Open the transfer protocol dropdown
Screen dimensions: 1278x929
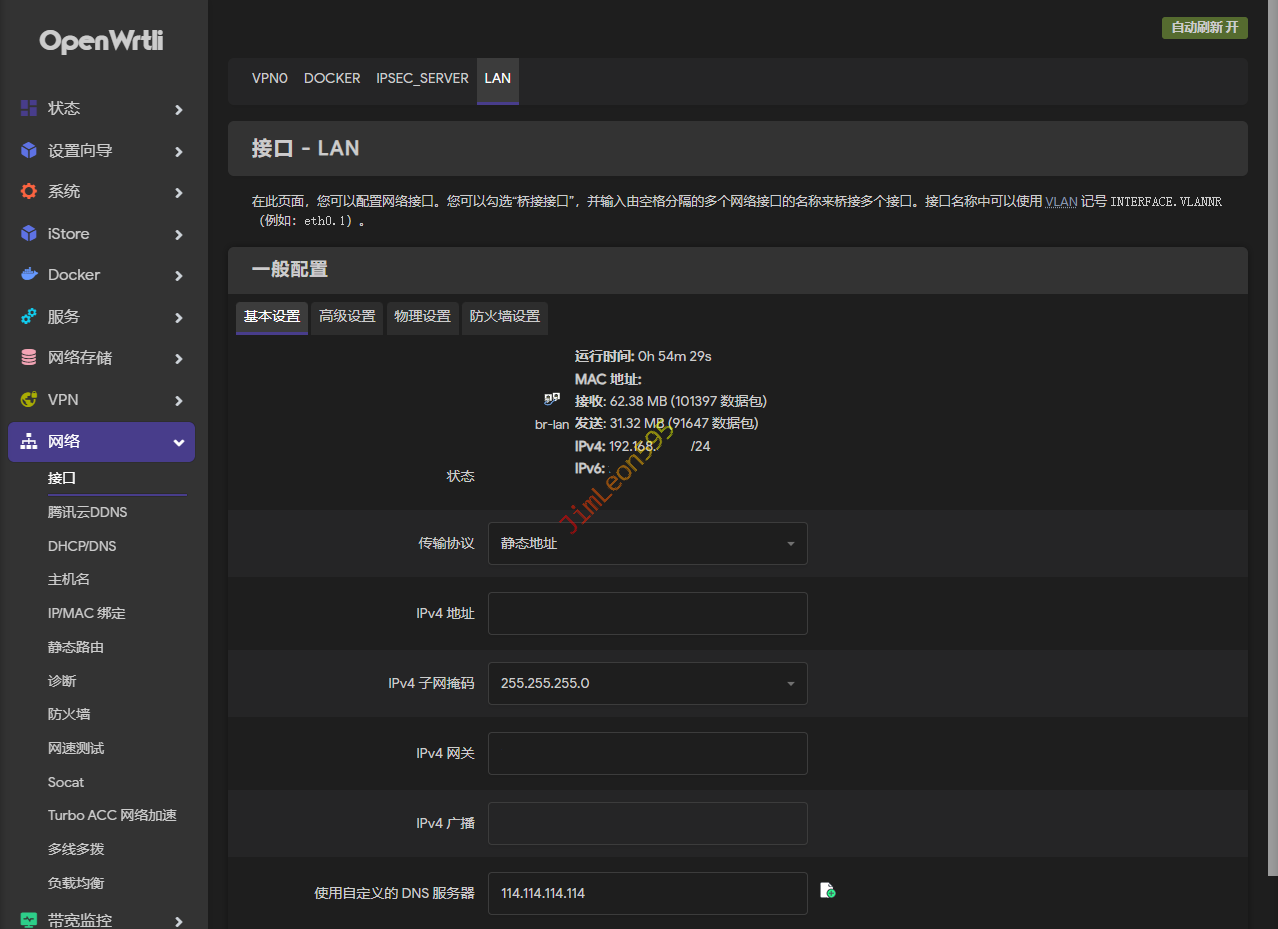[x=647, y=543]
